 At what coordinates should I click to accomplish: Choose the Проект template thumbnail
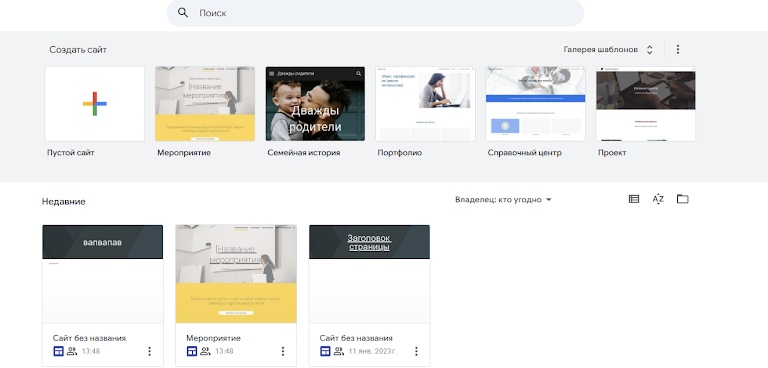646,104
